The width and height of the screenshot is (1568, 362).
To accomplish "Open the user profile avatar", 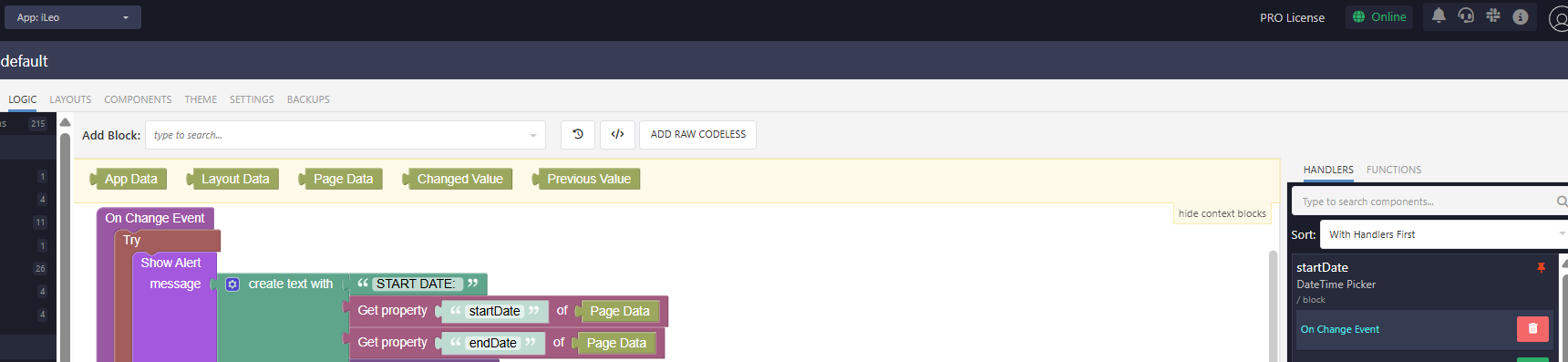I will [1558, 17].
